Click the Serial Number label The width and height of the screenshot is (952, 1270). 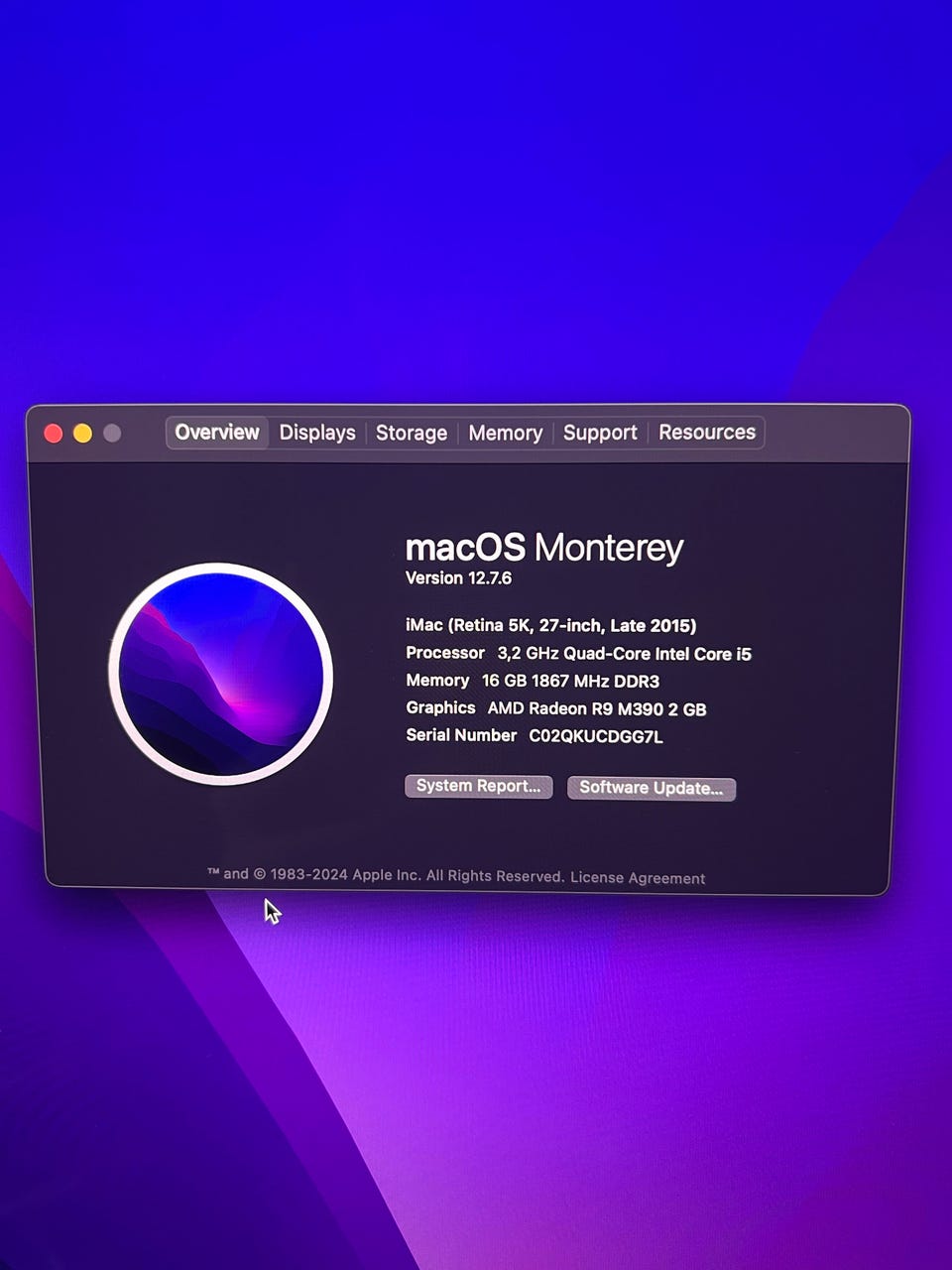[461, 735]
